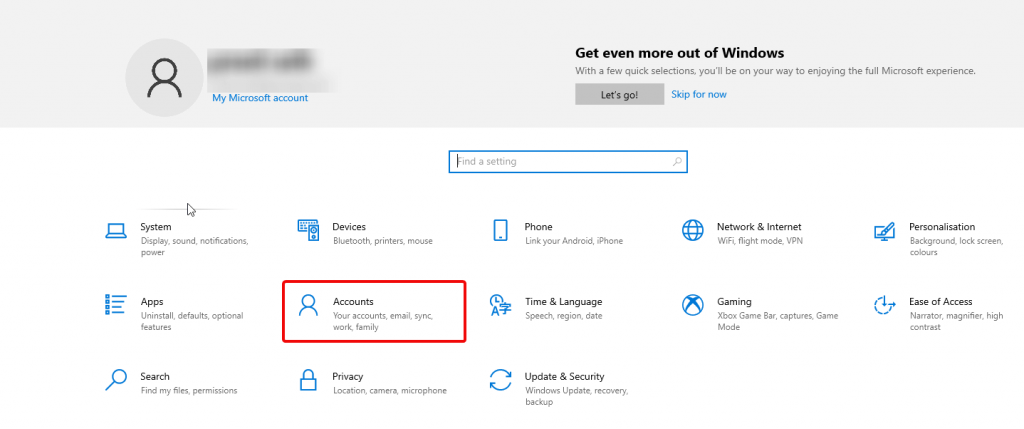1024x429 pixels.
Task: Open the System laptop icon
Action: pyautogui.click(x=116, y=230)
